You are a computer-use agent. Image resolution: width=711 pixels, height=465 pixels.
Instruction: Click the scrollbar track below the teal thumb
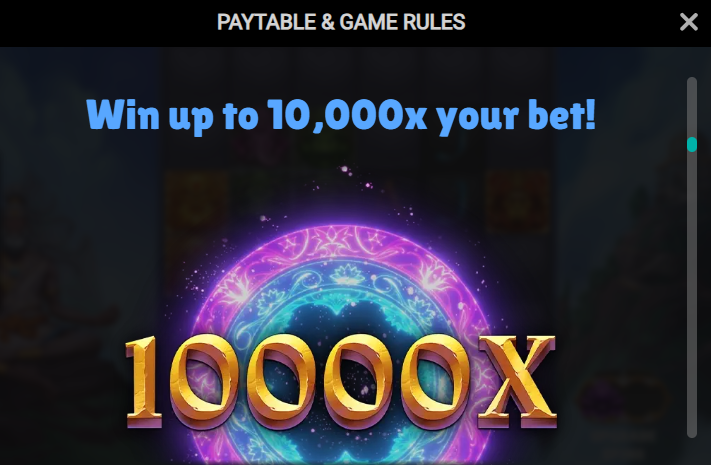pos(692,295)
